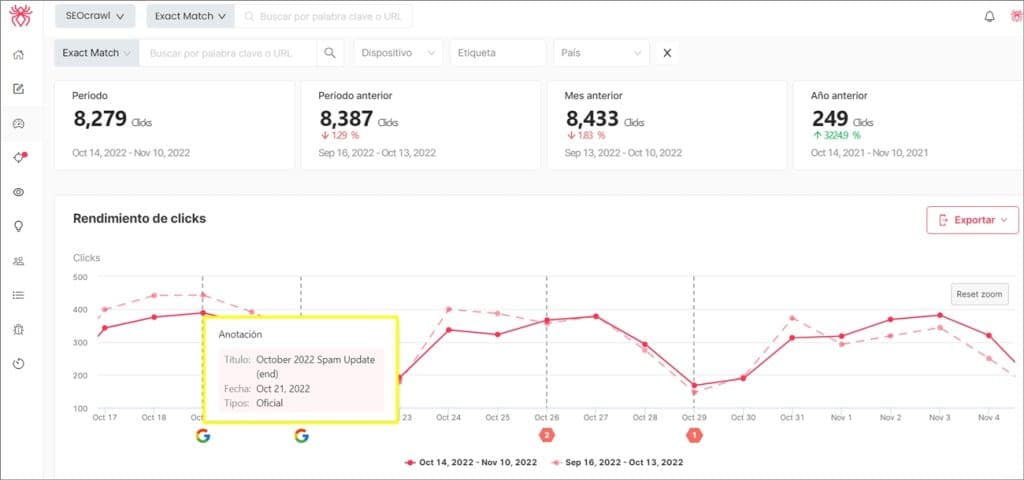Click the Oct 24 x-axis label
The image size is (1024, 480).
pyautogui.click(x=449, y=417)
